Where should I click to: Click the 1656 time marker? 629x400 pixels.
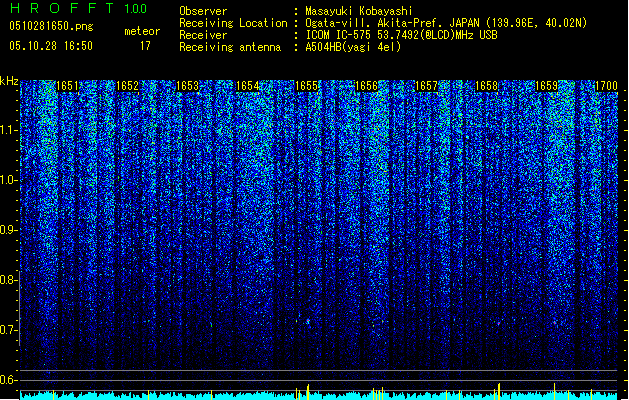pyautogui.click(x=367, y=86)
